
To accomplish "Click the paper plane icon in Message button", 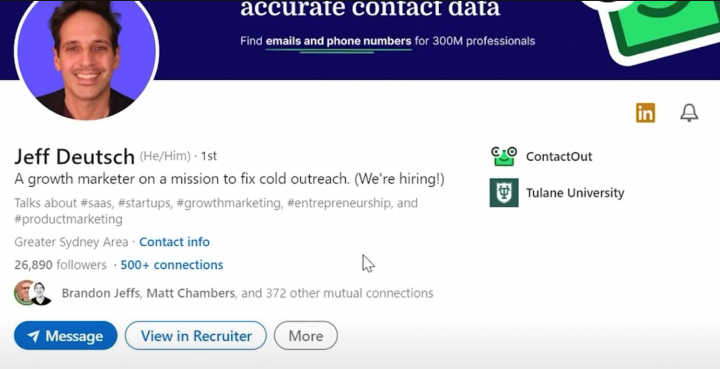I will click(33, 336).
